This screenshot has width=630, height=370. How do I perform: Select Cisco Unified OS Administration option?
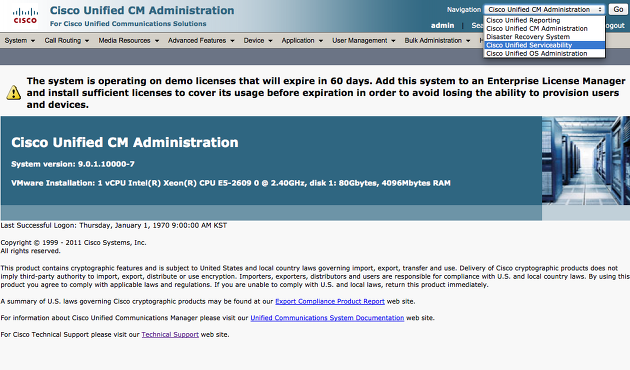(x=544, y=53)
